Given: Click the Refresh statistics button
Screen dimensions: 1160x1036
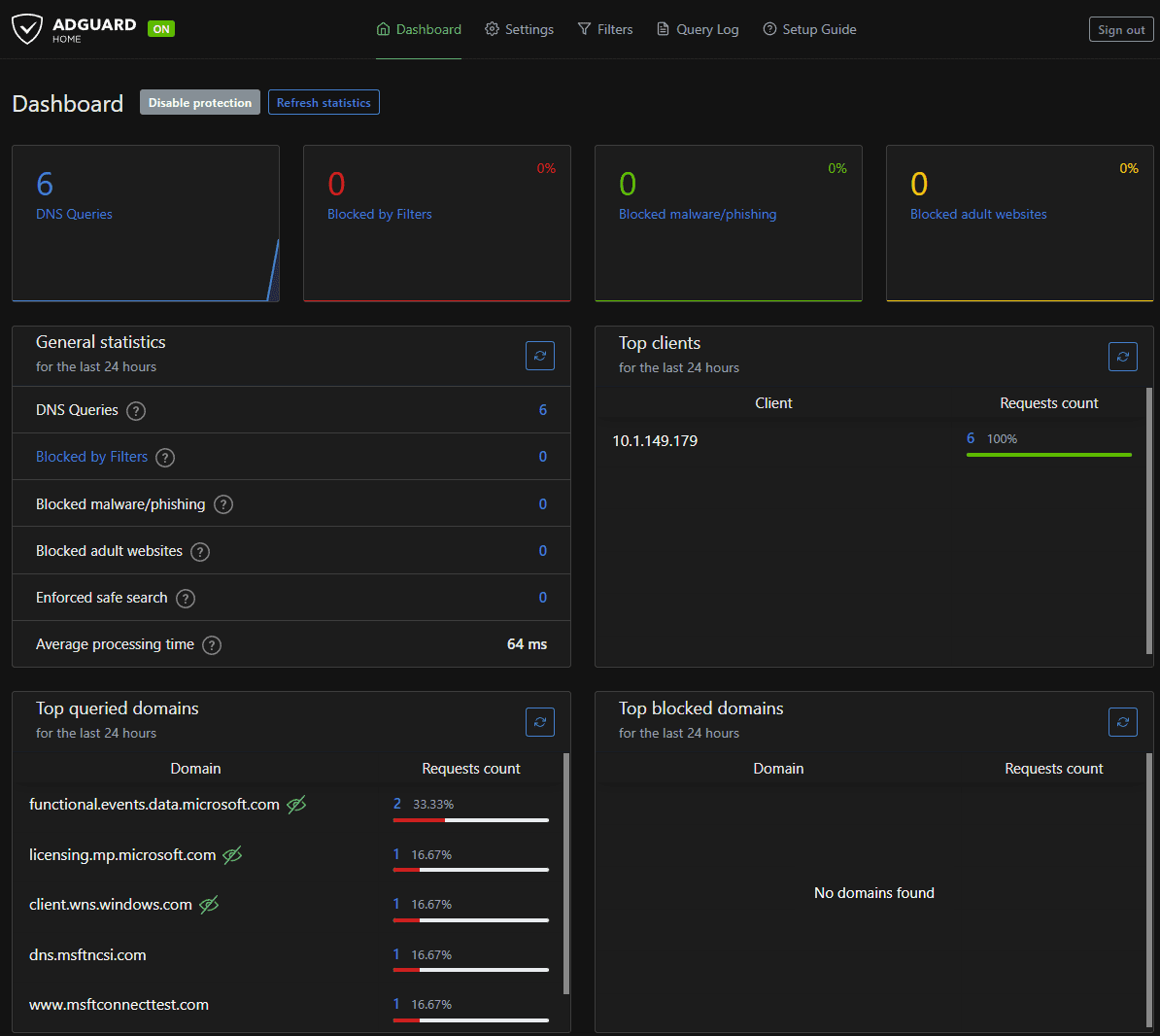Looking at the screenshot, I should pos(324,102).
